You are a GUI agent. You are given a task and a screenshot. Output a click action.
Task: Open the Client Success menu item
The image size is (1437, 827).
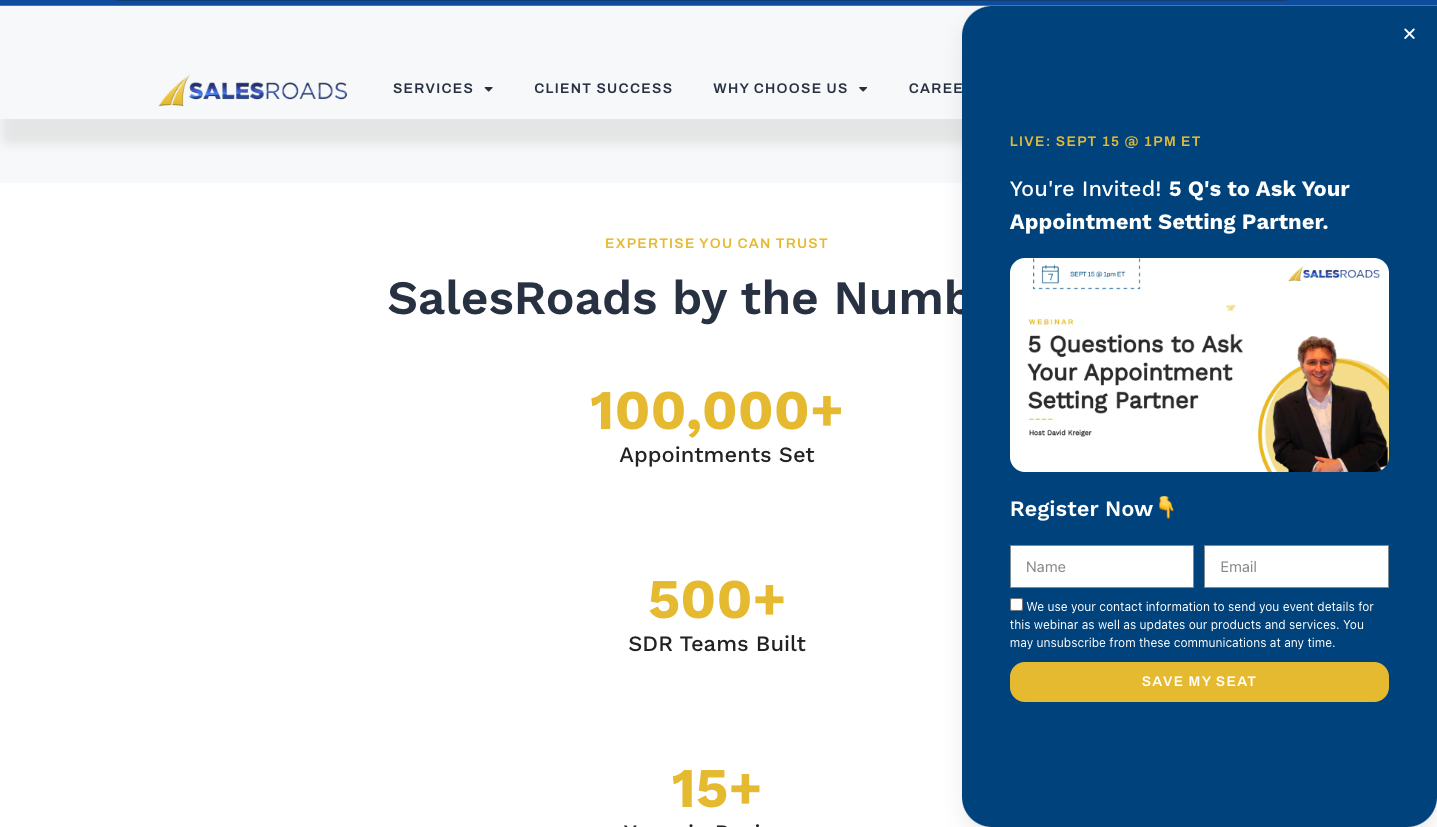point(603,88)
